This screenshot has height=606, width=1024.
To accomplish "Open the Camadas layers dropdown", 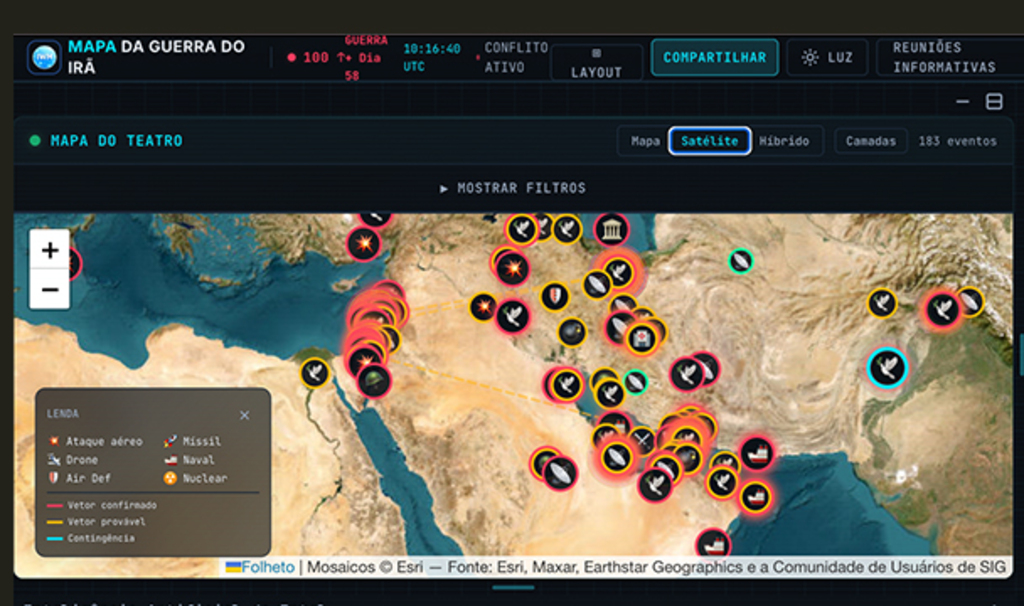I will tap(871, 141).
